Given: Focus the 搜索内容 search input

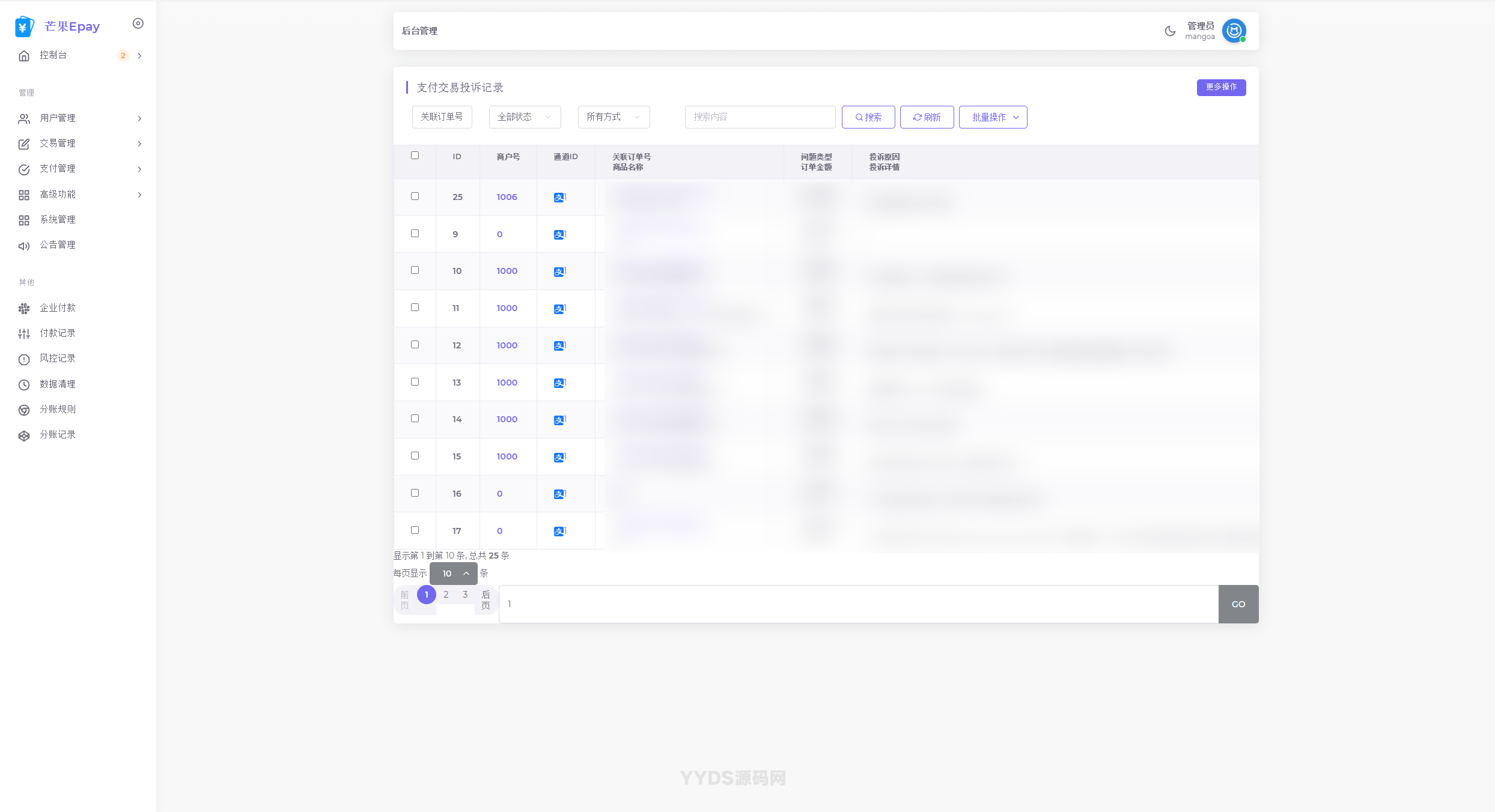Looking at the screenshot, I should coord(760,117).
